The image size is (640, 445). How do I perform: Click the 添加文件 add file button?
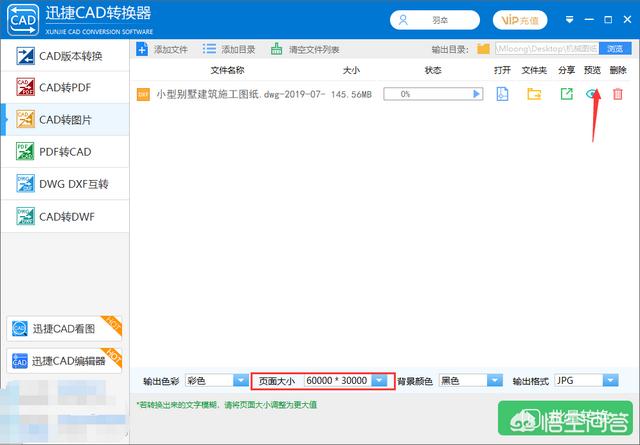click(x=163, y=49)
